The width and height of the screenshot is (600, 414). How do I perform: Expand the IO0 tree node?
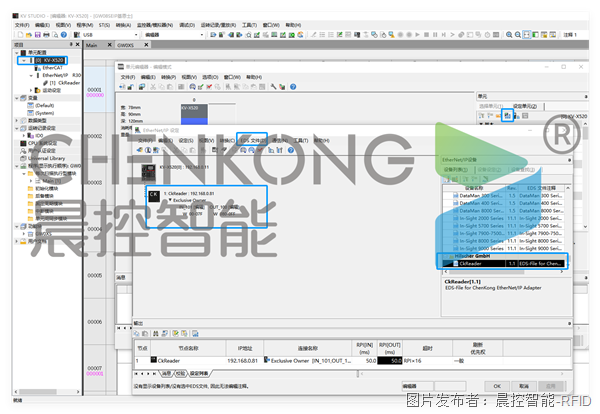(24, 135)
